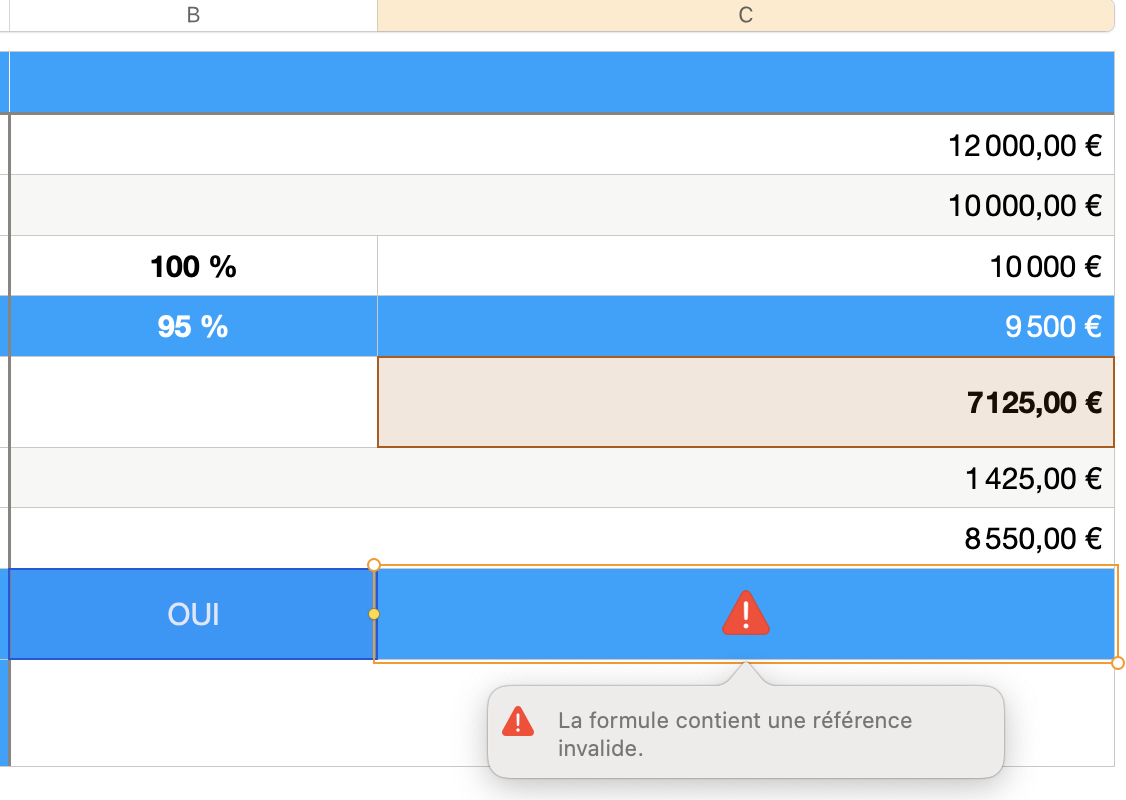Click the highlighted 7125,00 € cell
This screenshot has width=1126, height=800.
tap(745, 402)
